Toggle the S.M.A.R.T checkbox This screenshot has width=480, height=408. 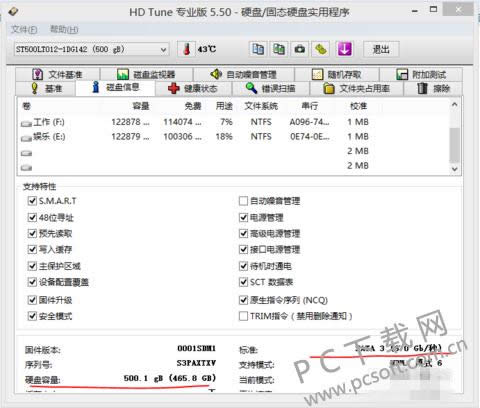[32, 201]
